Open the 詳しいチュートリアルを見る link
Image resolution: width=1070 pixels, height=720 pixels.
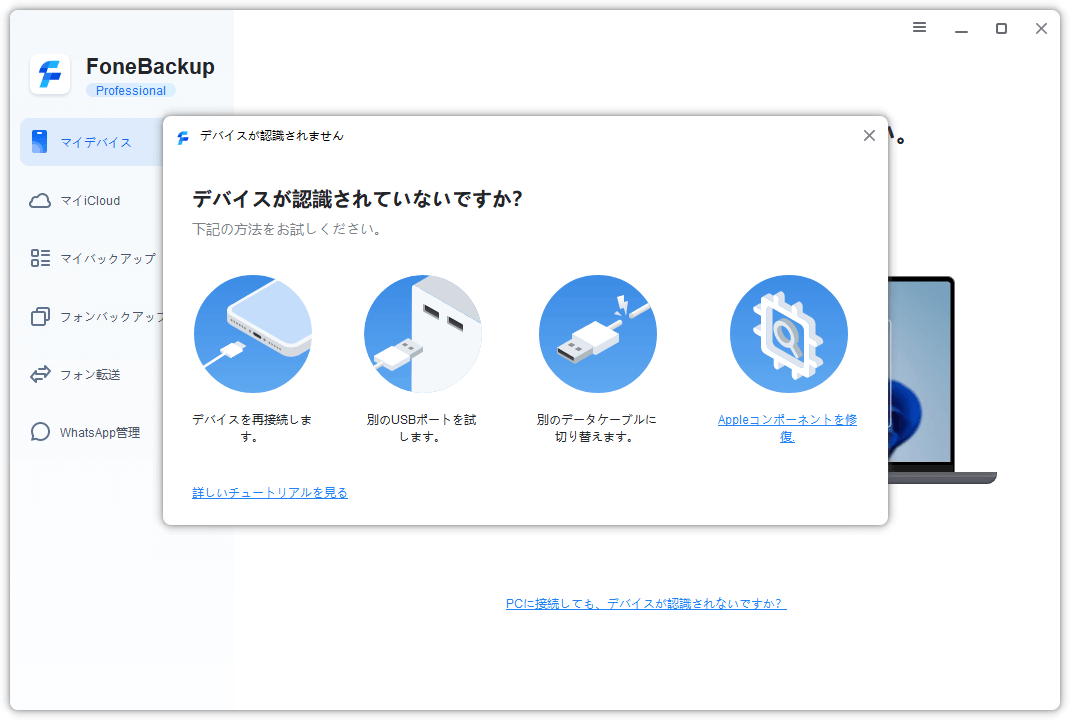click(x=270, y=493)
